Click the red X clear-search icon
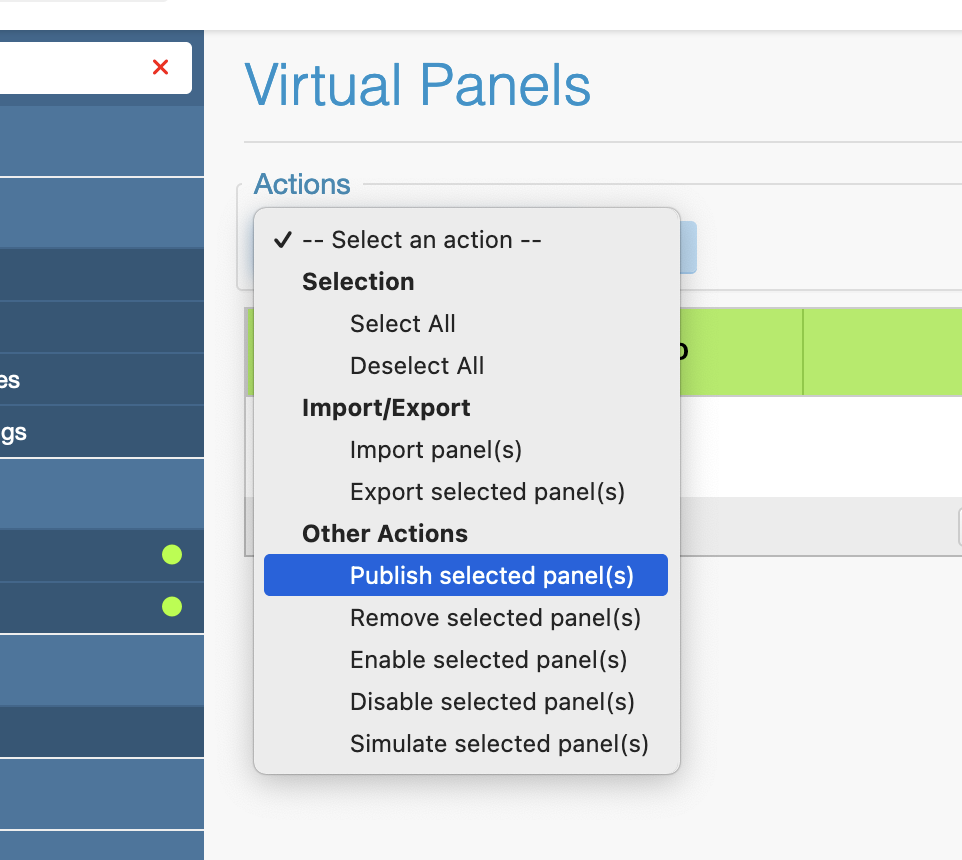 160,67
